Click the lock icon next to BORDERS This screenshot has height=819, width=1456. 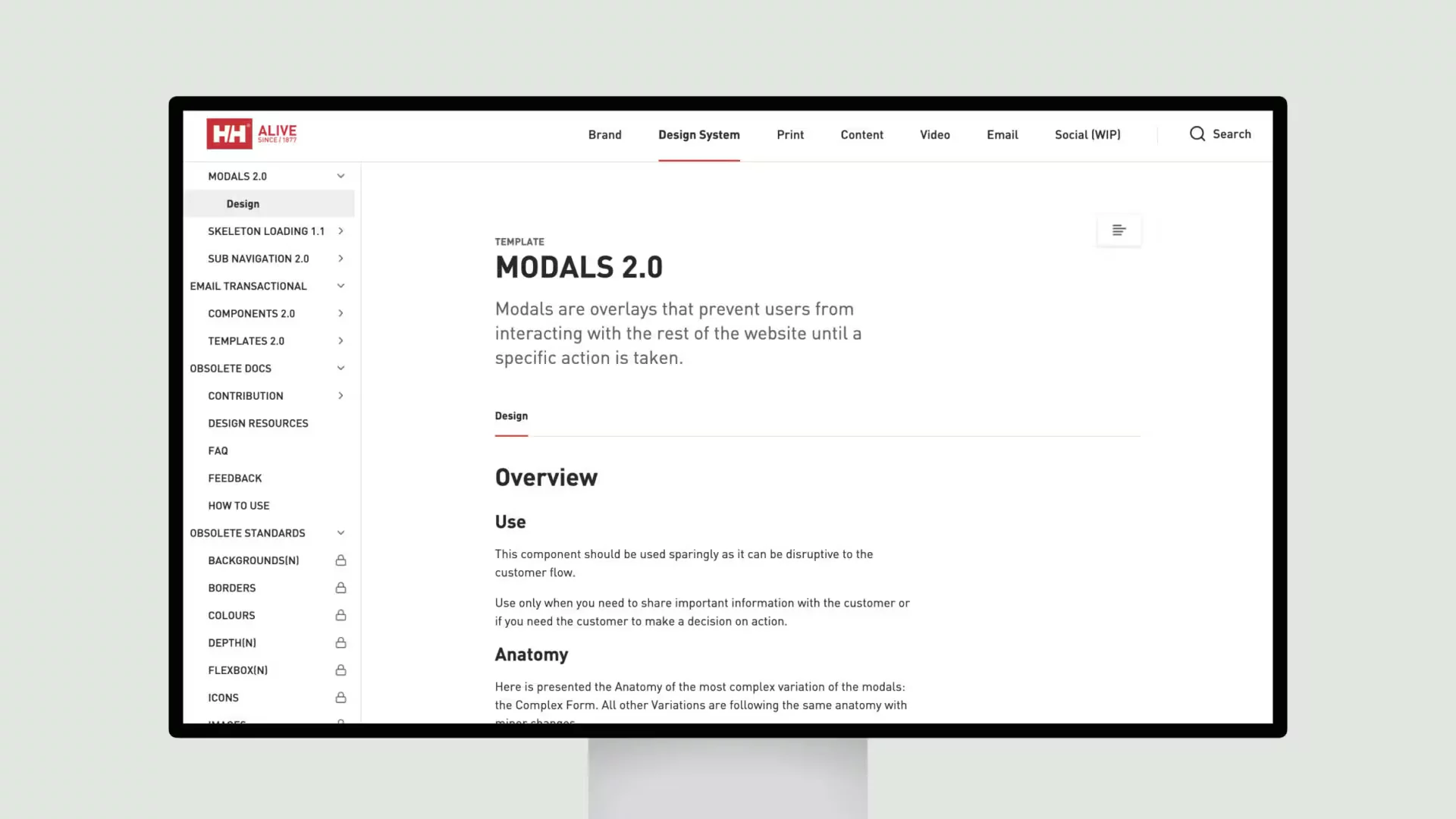340,587
